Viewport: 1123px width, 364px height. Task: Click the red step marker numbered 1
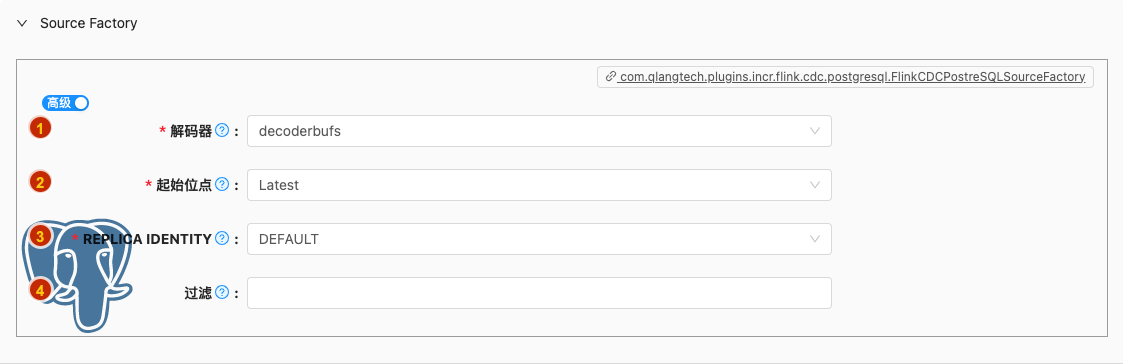(39, 128)
